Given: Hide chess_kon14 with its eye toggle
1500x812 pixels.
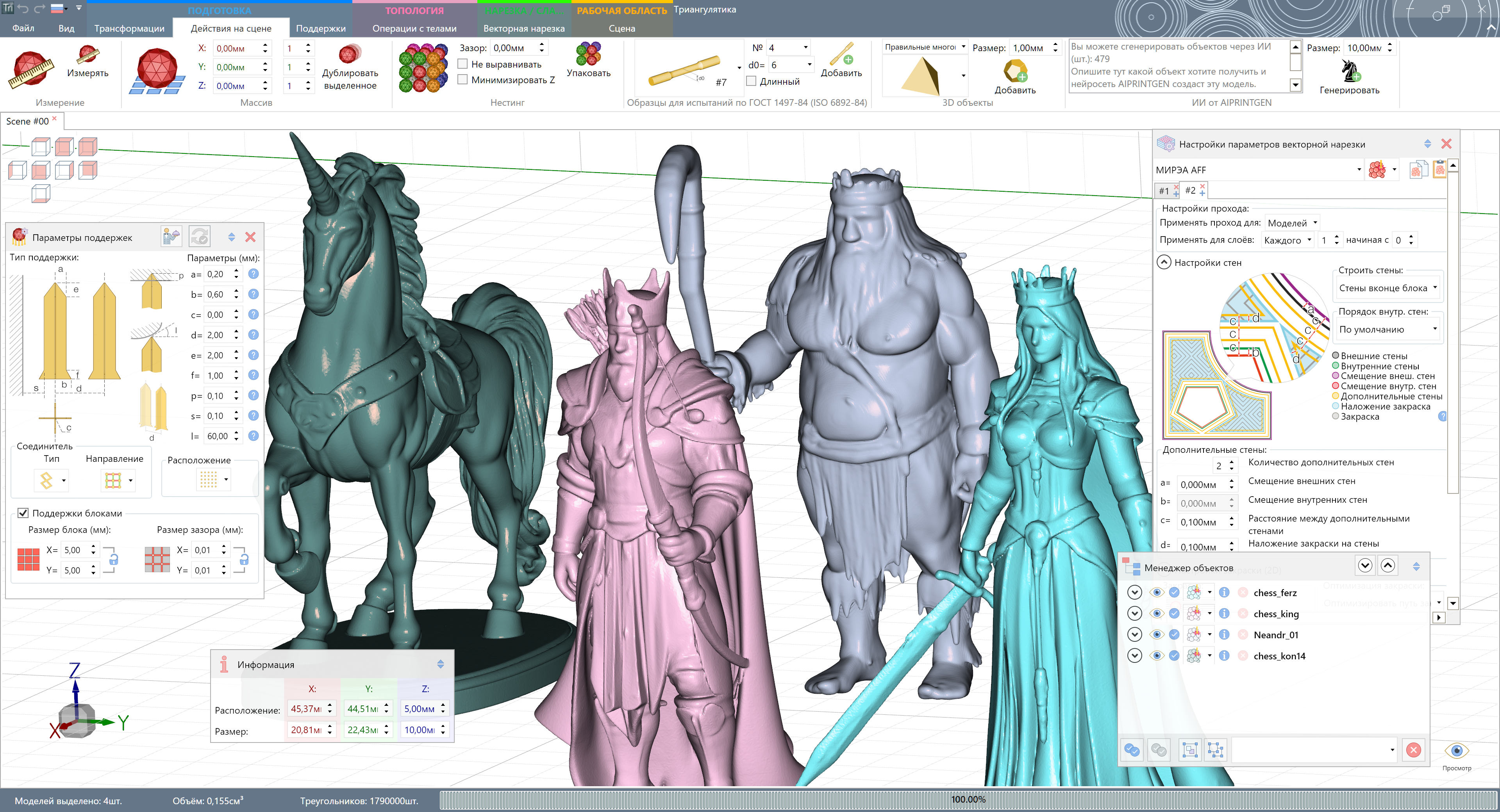Looking at the screenshot, I should tap(1156, 655).
